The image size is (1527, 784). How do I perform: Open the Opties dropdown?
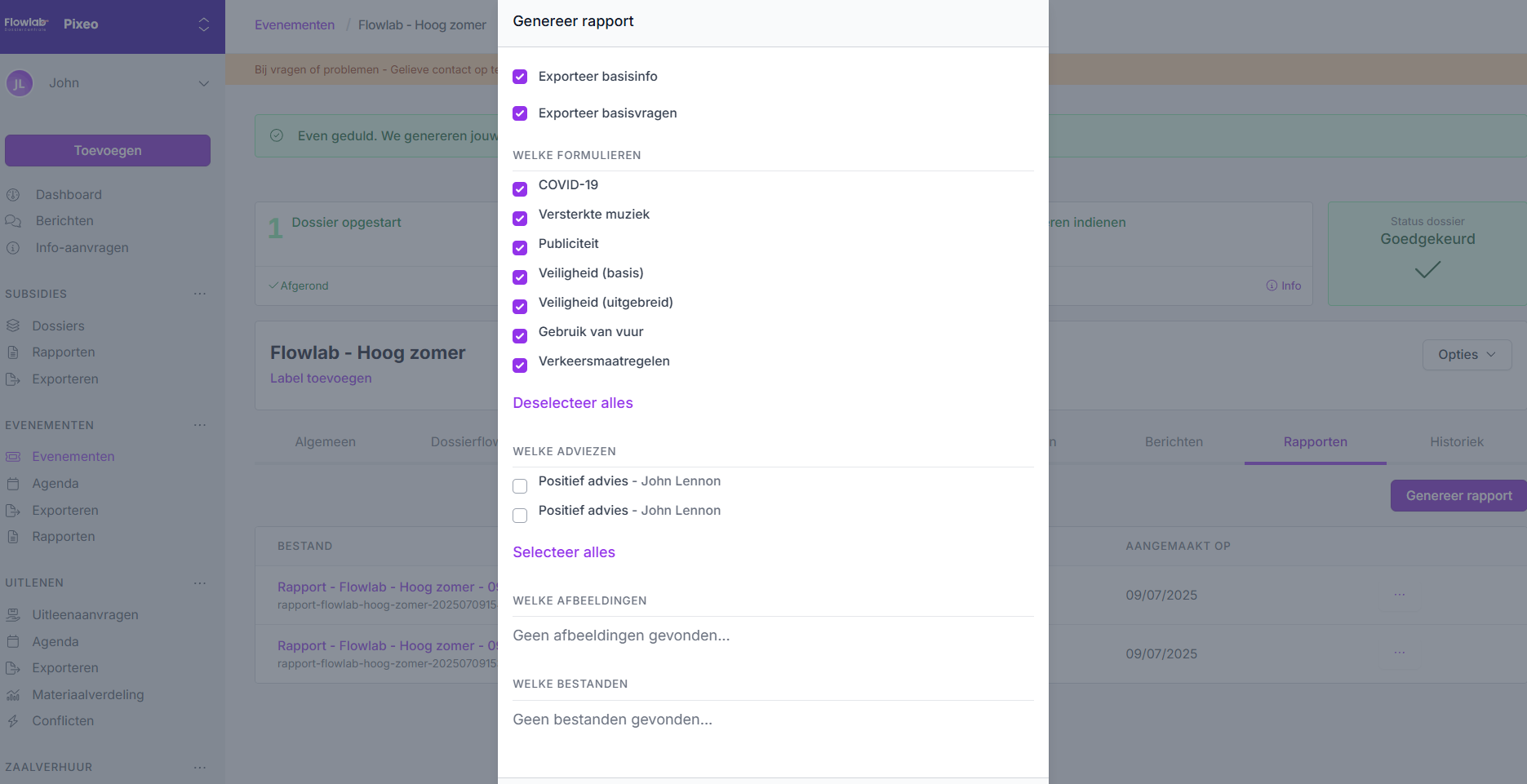pos(1466,355)
